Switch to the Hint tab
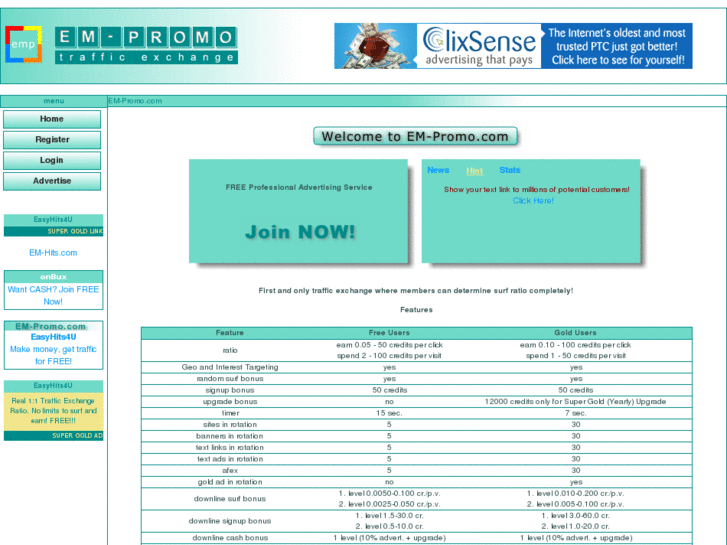Viewport: 727px width, 545px height. click(x=474, y=171)
